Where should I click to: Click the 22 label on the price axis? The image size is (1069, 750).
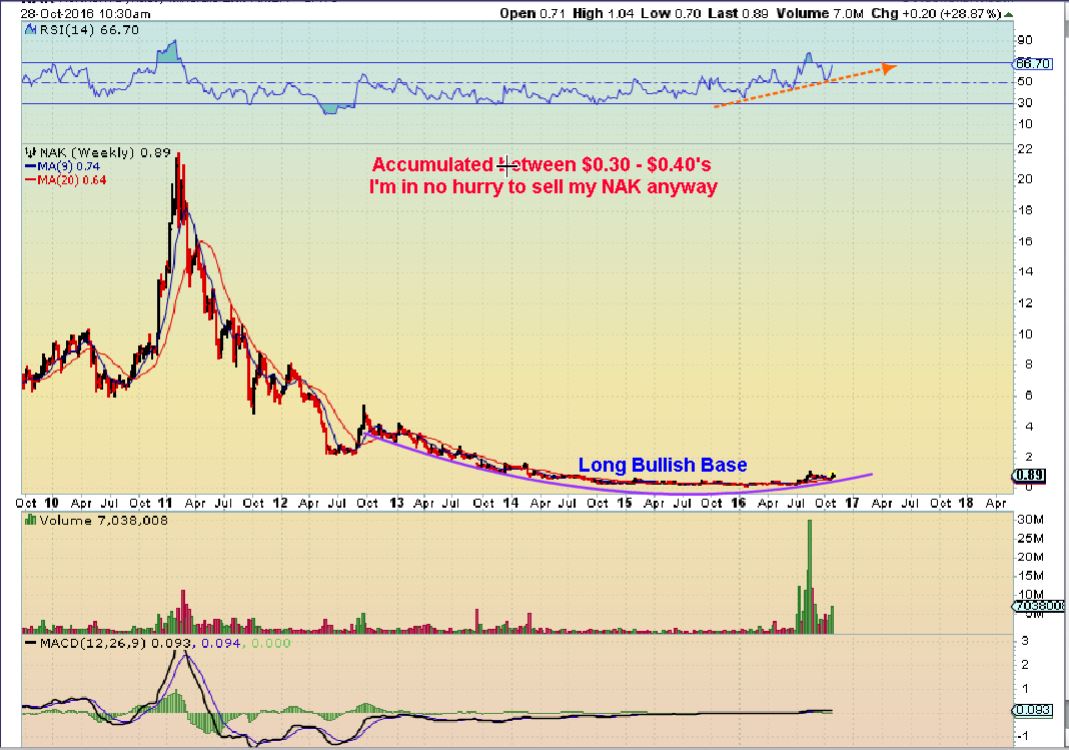pyautogui.click(x=1025, y=149)
